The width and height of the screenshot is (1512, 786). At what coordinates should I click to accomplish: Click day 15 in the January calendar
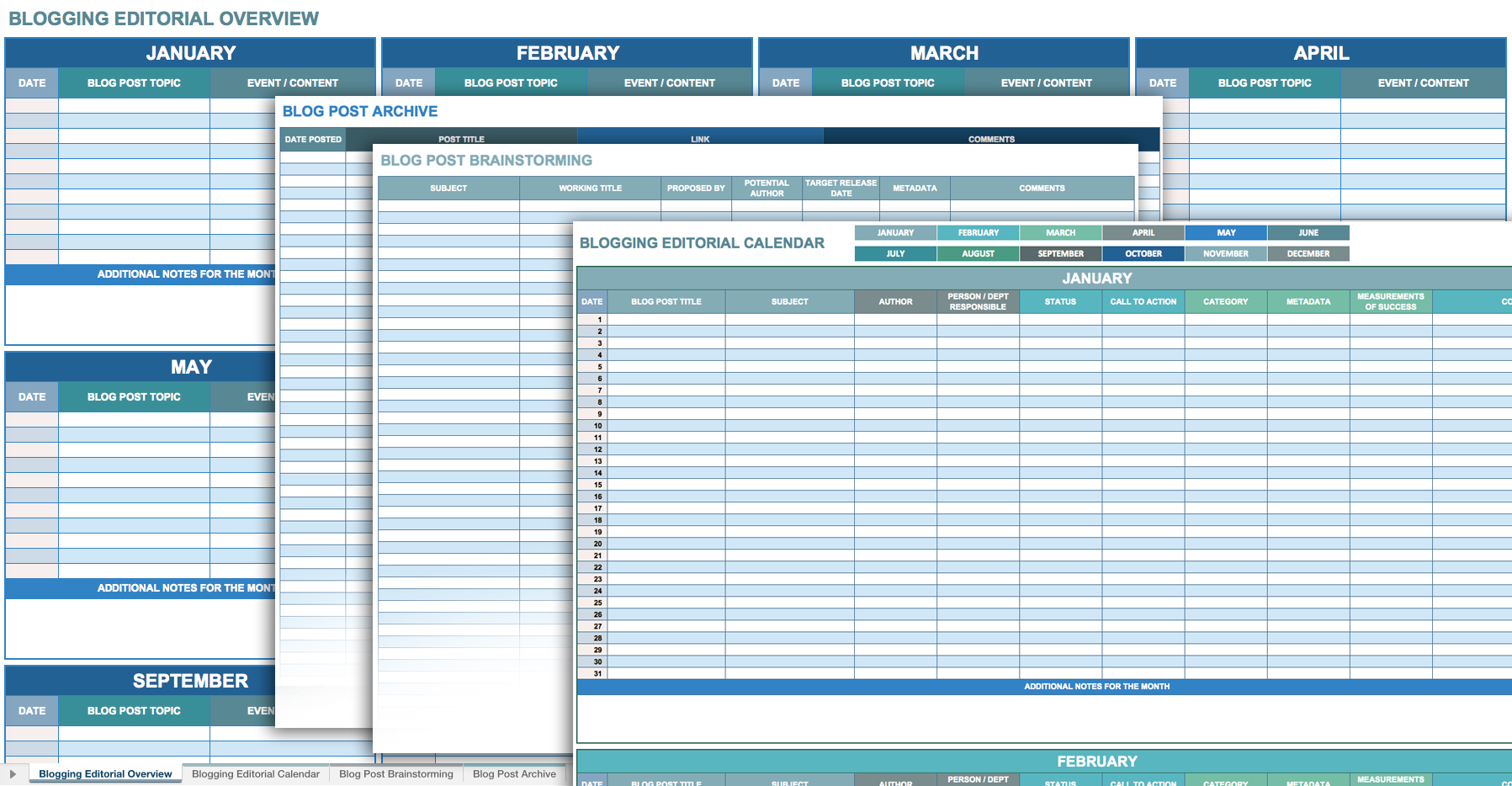[x=592, y=485]
